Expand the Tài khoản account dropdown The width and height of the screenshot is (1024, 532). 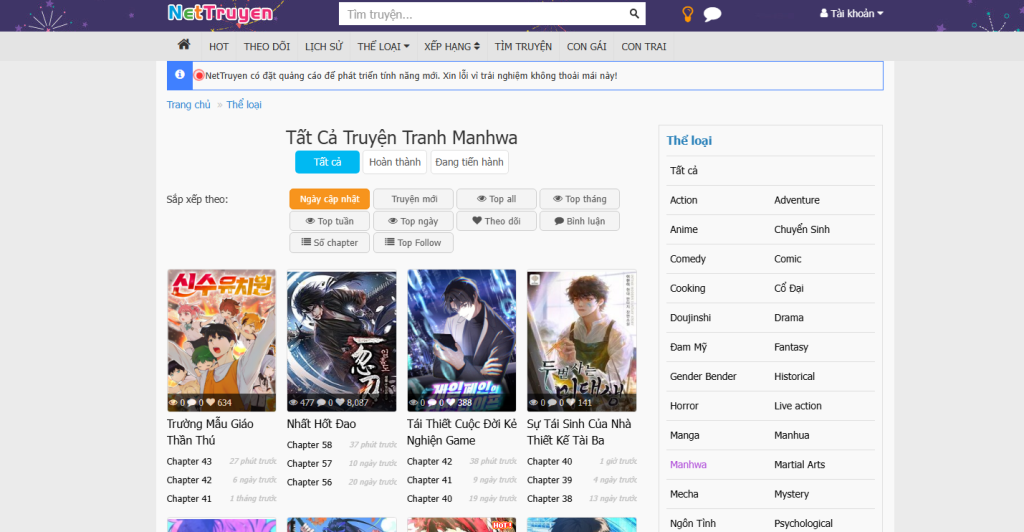click(851, 14)
